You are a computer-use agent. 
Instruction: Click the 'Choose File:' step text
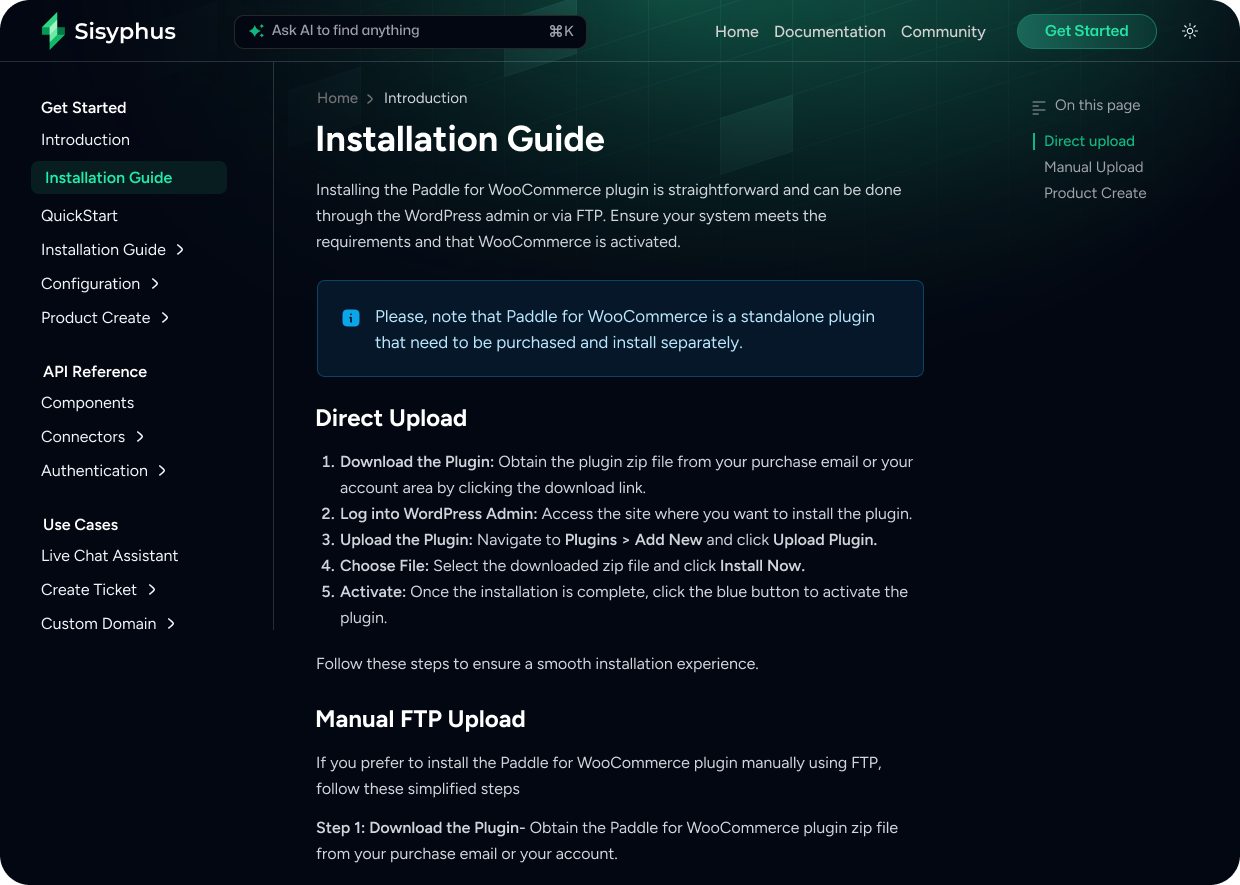(384, 566)
